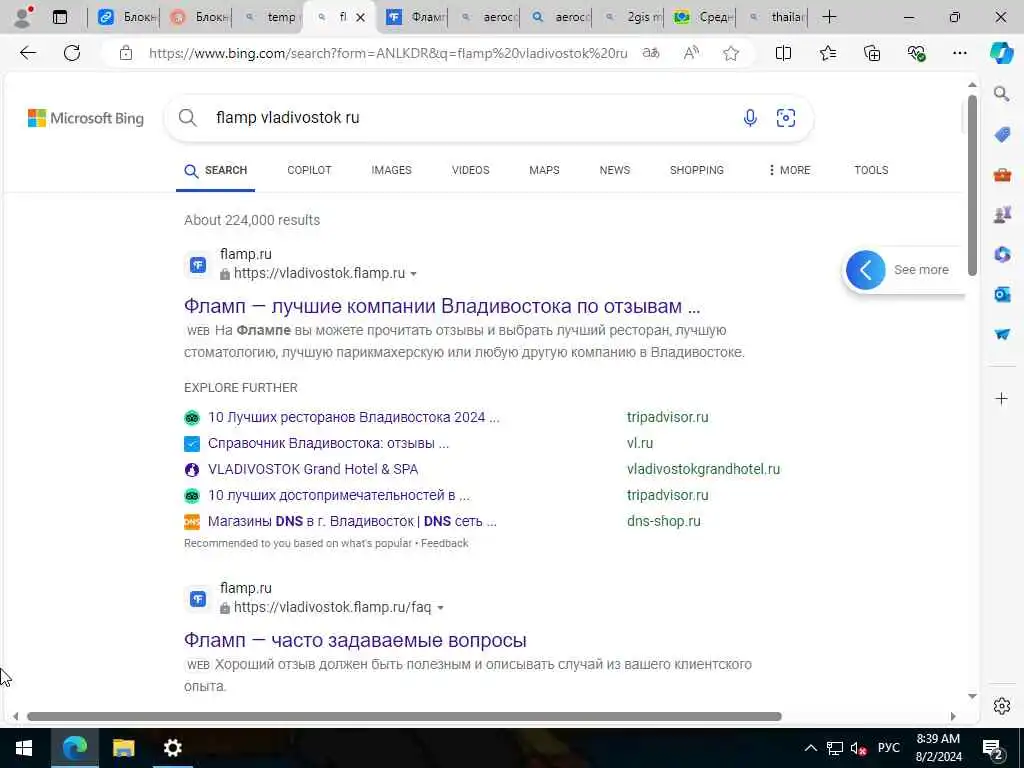
Task: Open VLADIVOSTOK Grand Hotel & SPA link
Action: [x=313, y=470]
